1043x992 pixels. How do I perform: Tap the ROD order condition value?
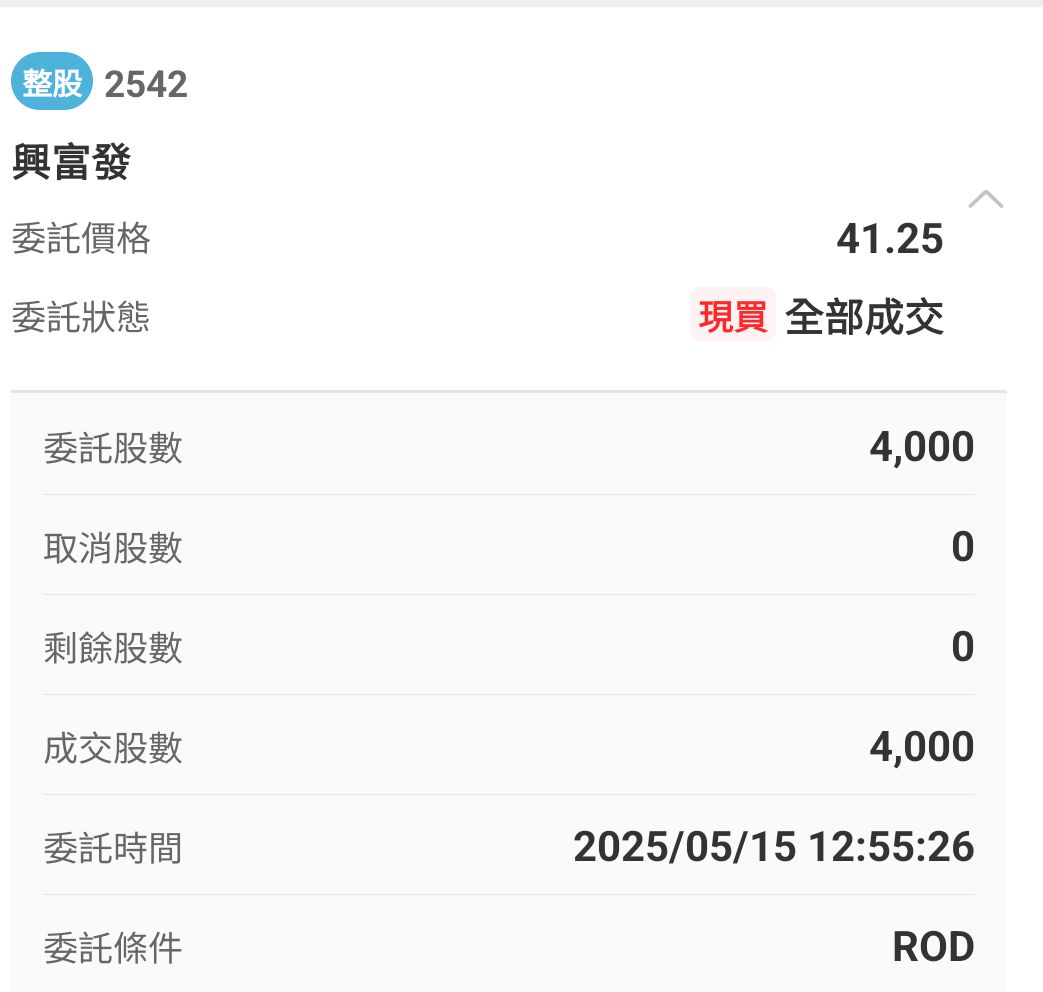(x=932, y=947)
